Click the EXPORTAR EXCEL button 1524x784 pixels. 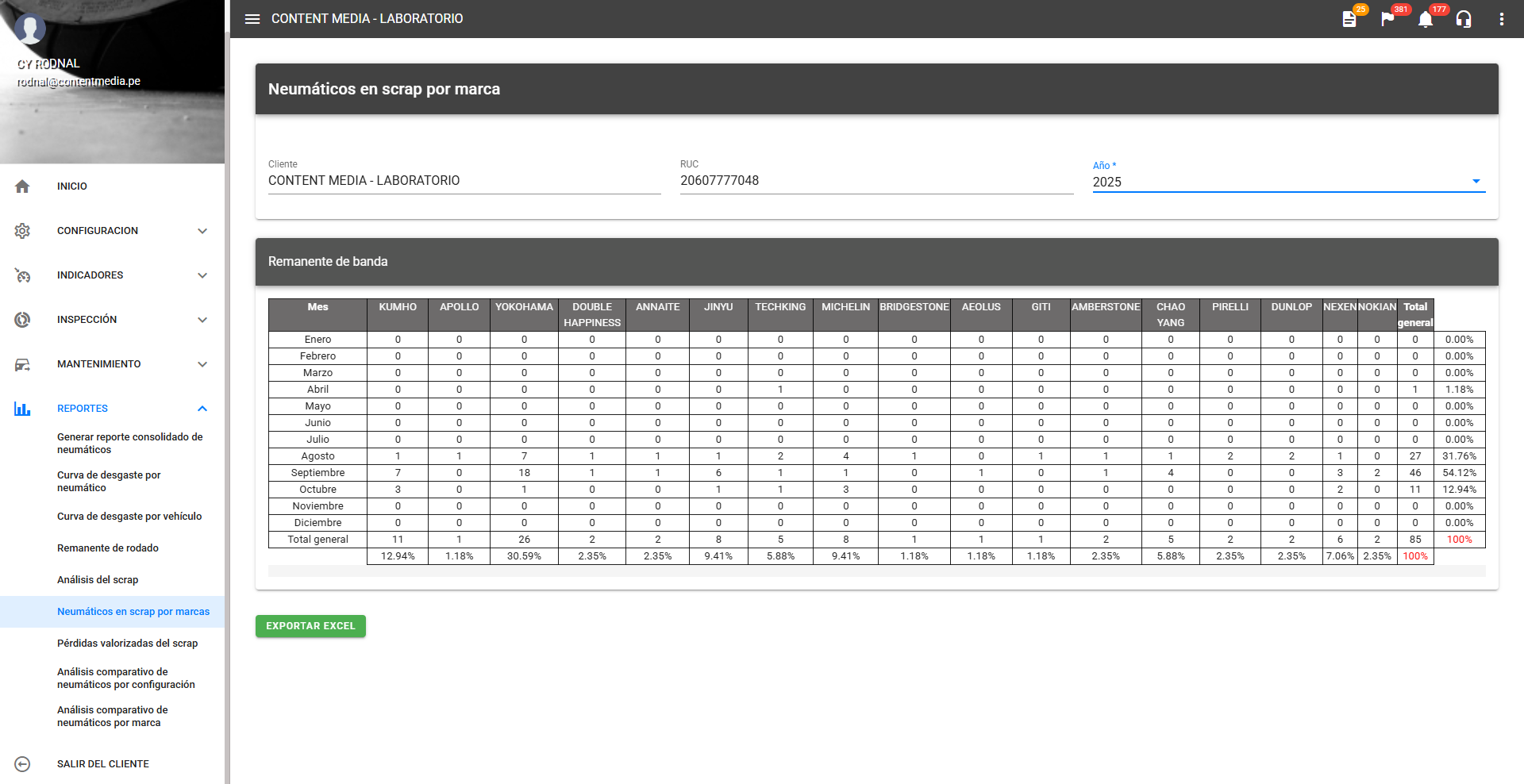(x=310, y=626)
